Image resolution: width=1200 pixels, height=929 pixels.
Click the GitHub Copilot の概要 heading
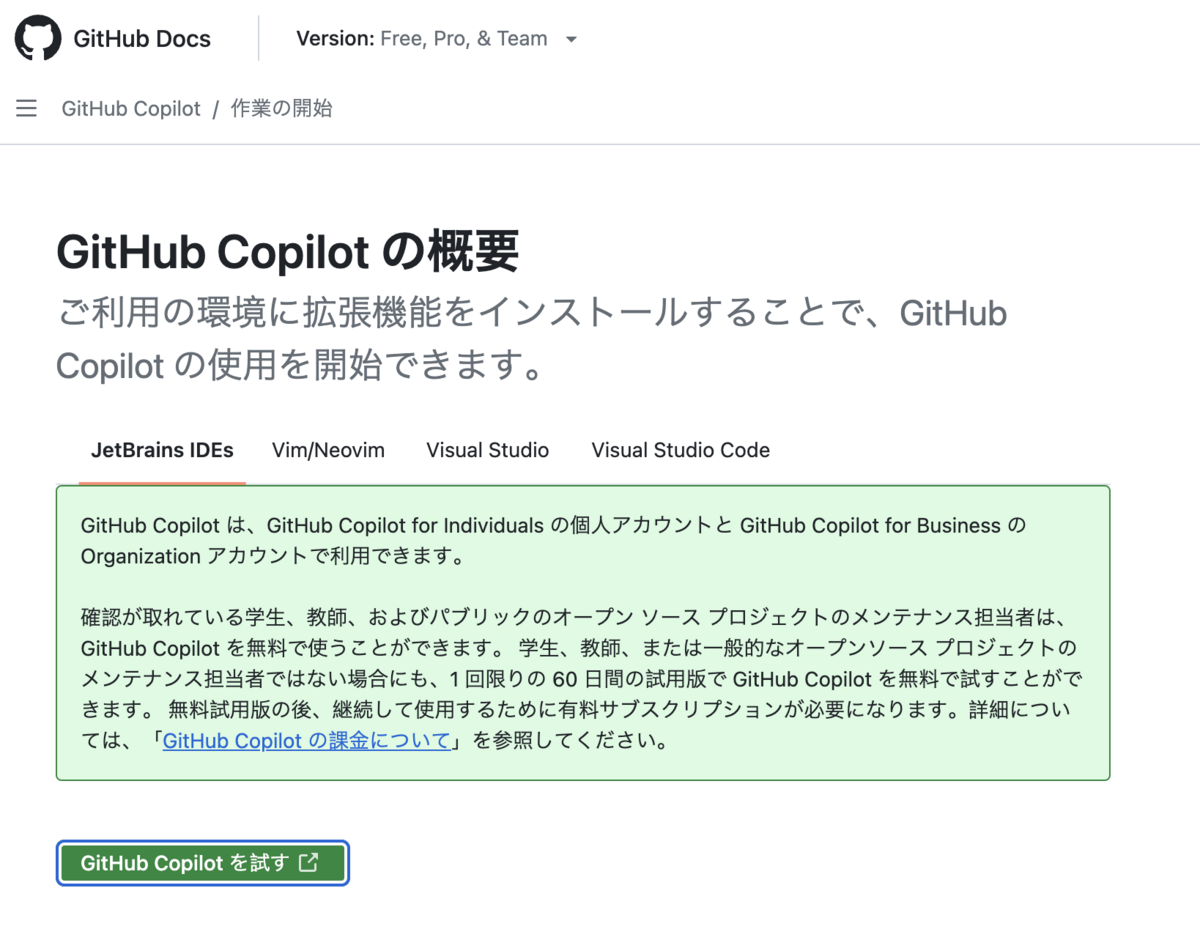click(287, 252)
